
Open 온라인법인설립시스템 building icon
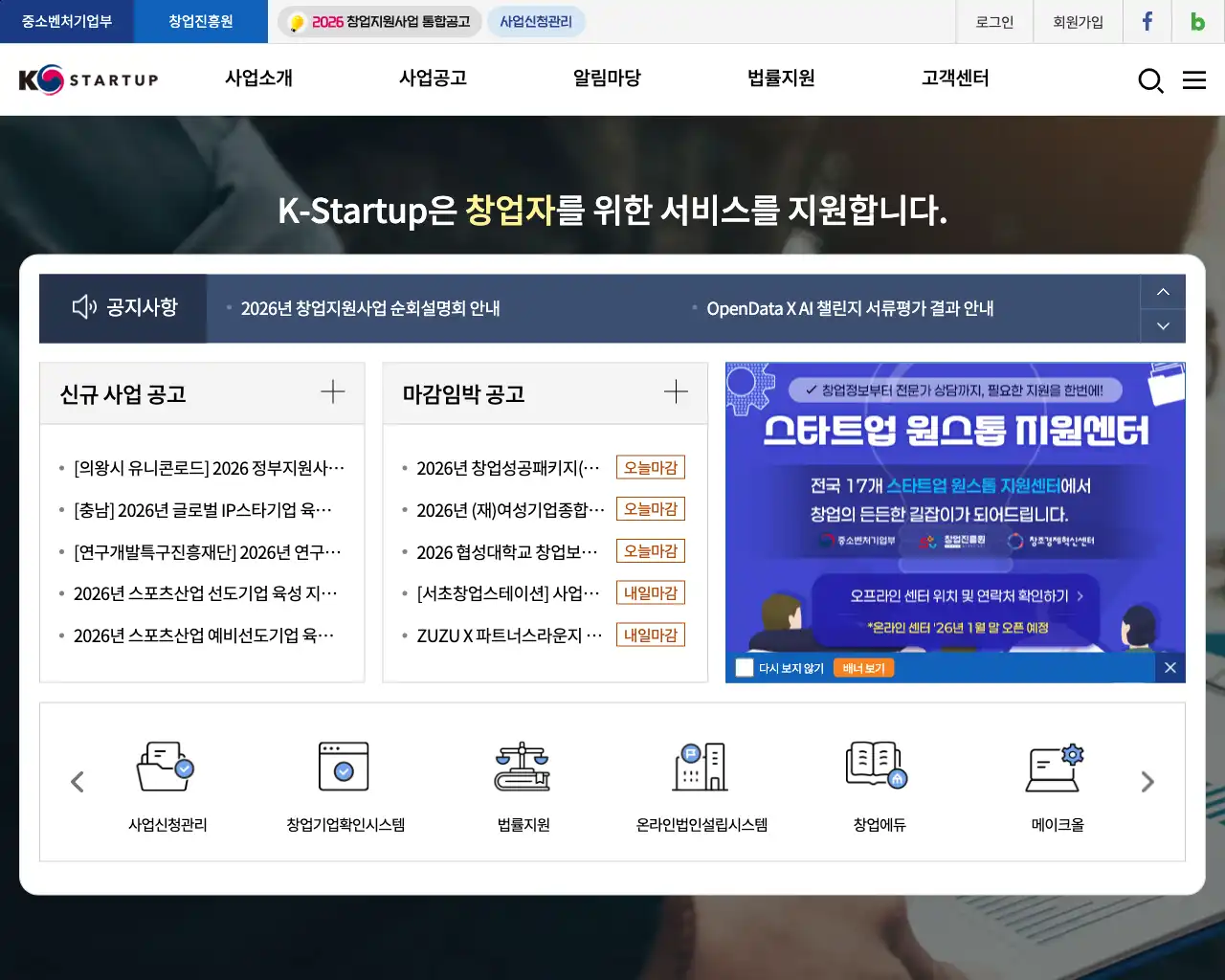pyautogui.click(x=699, y=766)
